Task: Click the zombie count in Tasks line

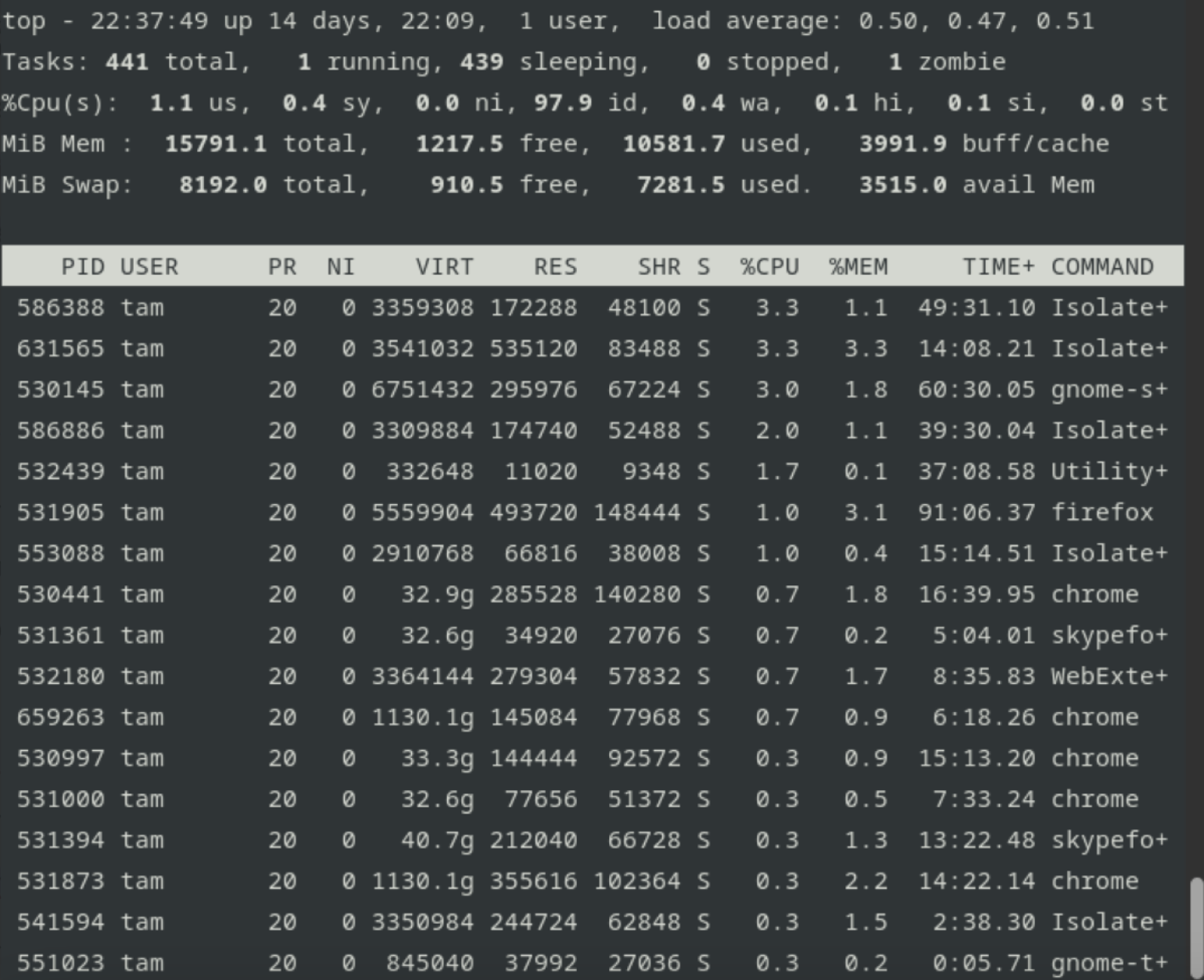Action: pos(895,63)
